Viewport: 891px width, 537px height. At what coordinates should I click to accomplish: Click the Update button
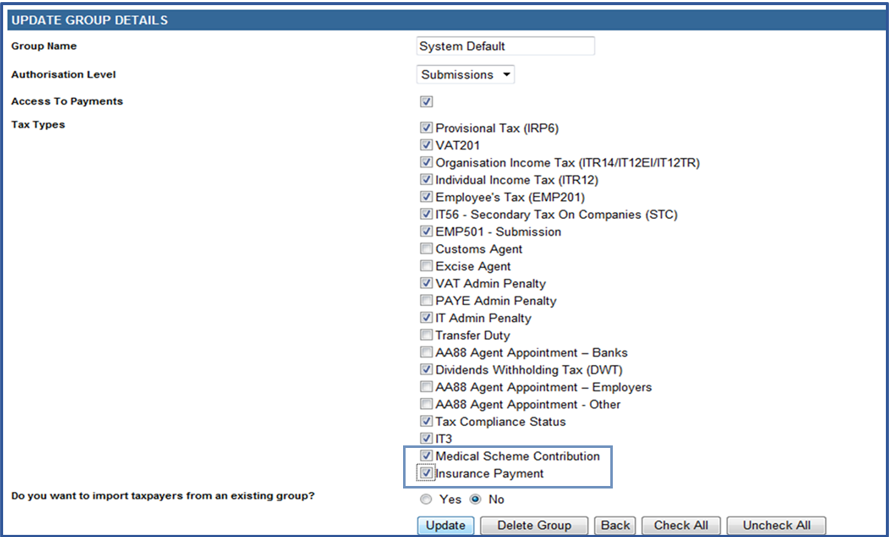pyautogui.click(x=445, y=526)
